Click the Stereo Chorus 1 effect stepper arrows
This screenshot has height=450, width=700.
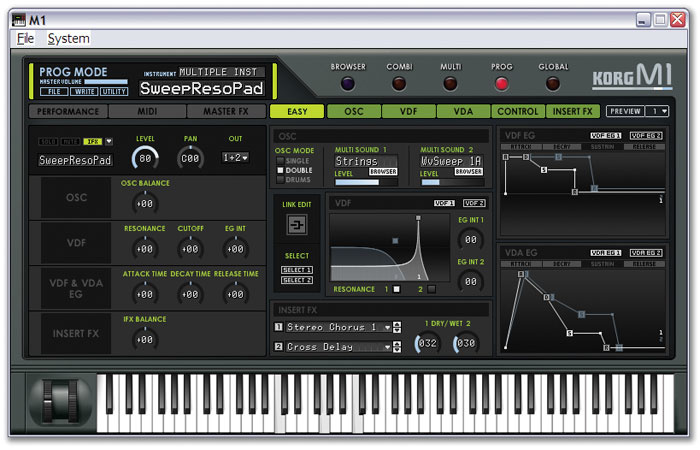[x=397, y=327]
